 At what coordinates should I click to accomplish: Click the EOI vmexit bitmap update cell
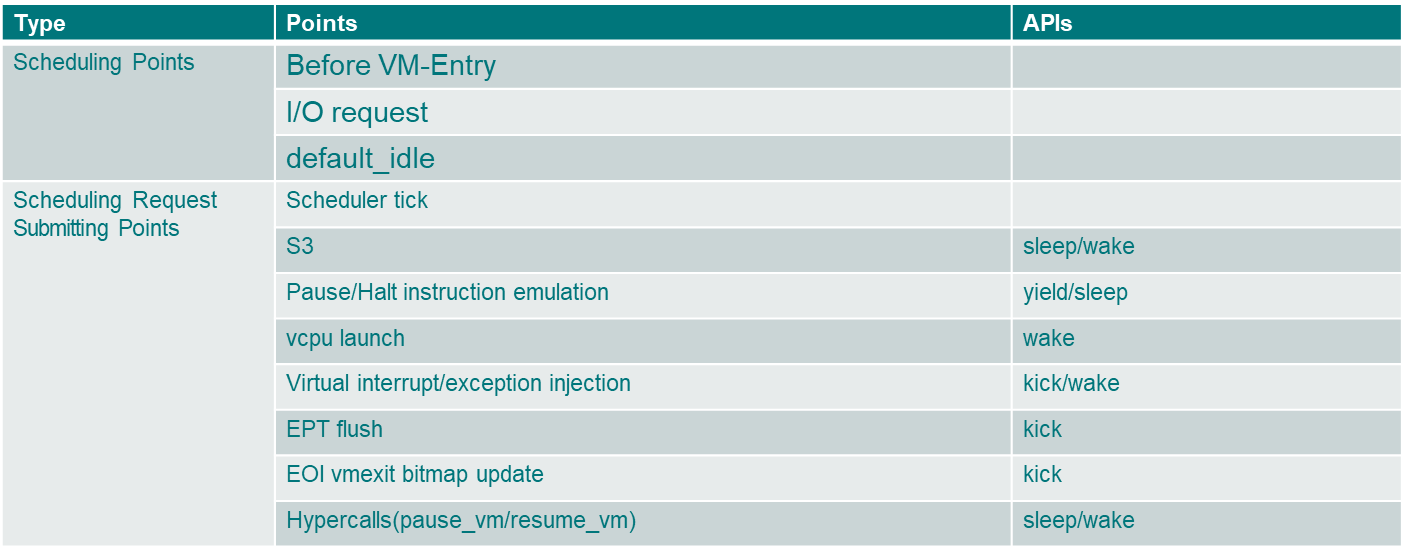[x=414, y=474]
